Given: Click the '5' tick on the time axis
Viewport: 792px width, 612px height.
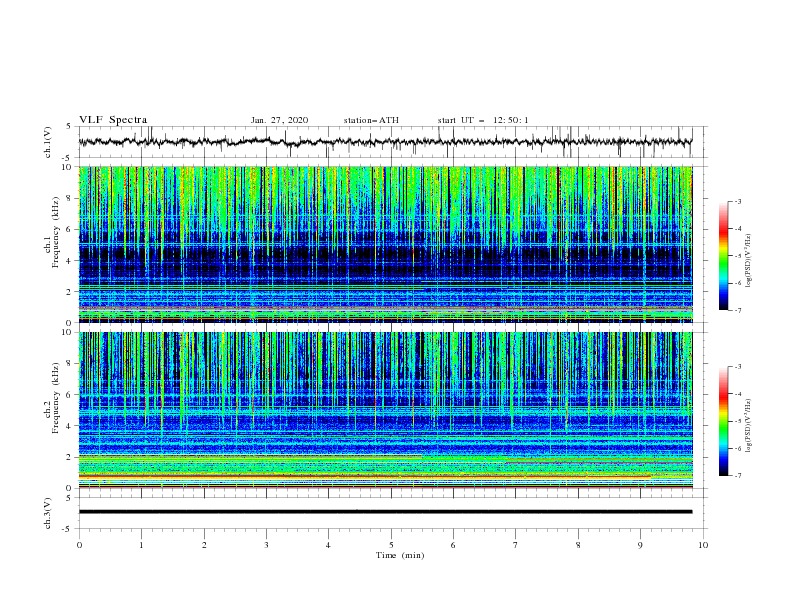Looking at the screenshot, I should (x=391, y=545).
